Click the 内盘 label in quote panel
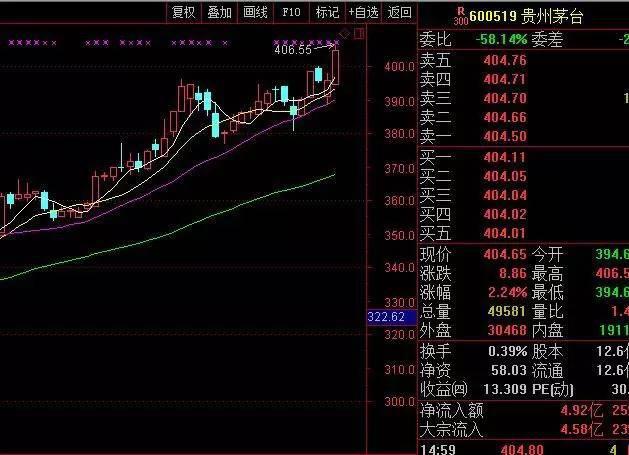 pyautogui.click(x=547, y=330)
